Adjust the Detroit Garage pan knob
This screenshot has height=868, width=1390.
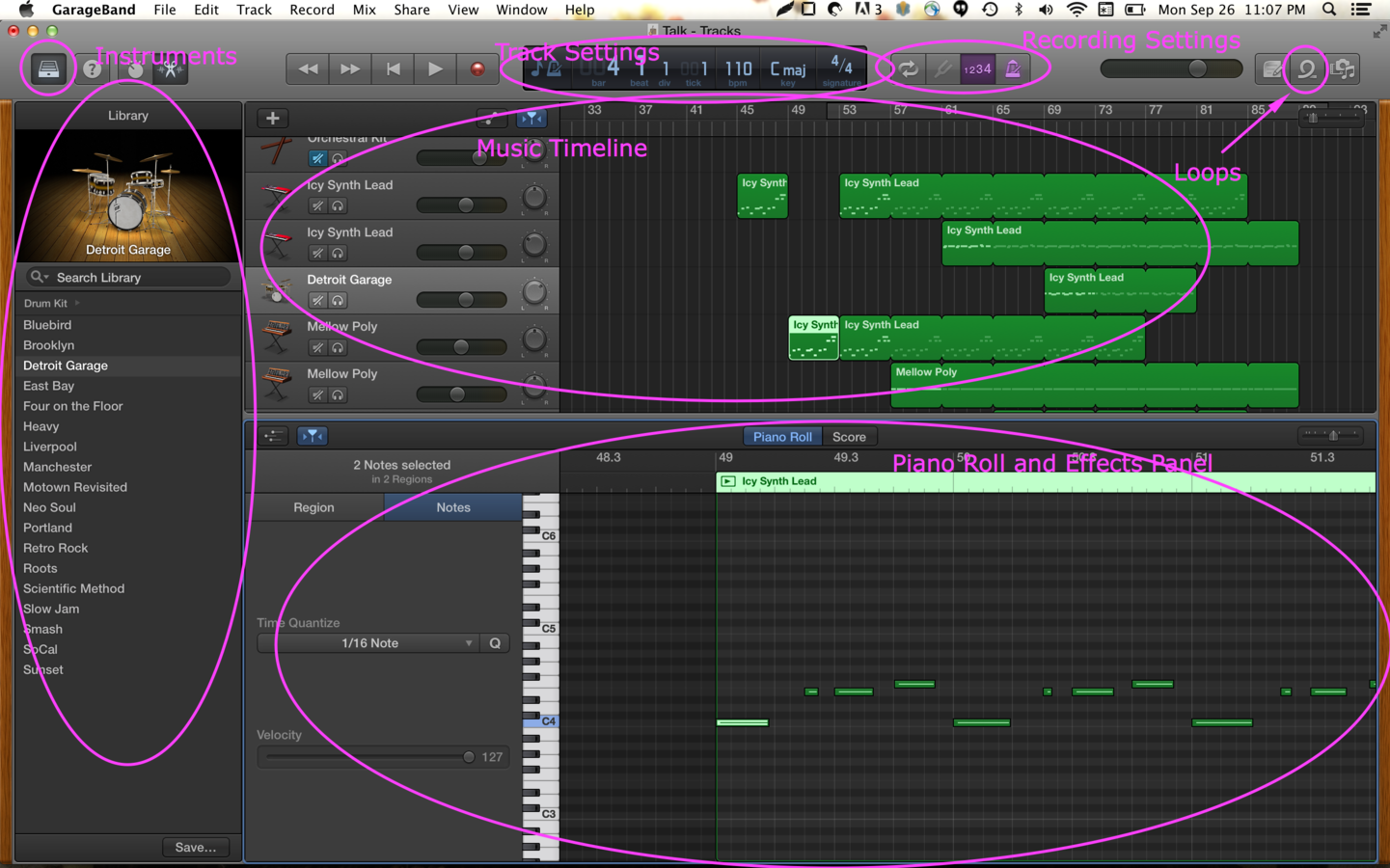(x=534, y=291)
